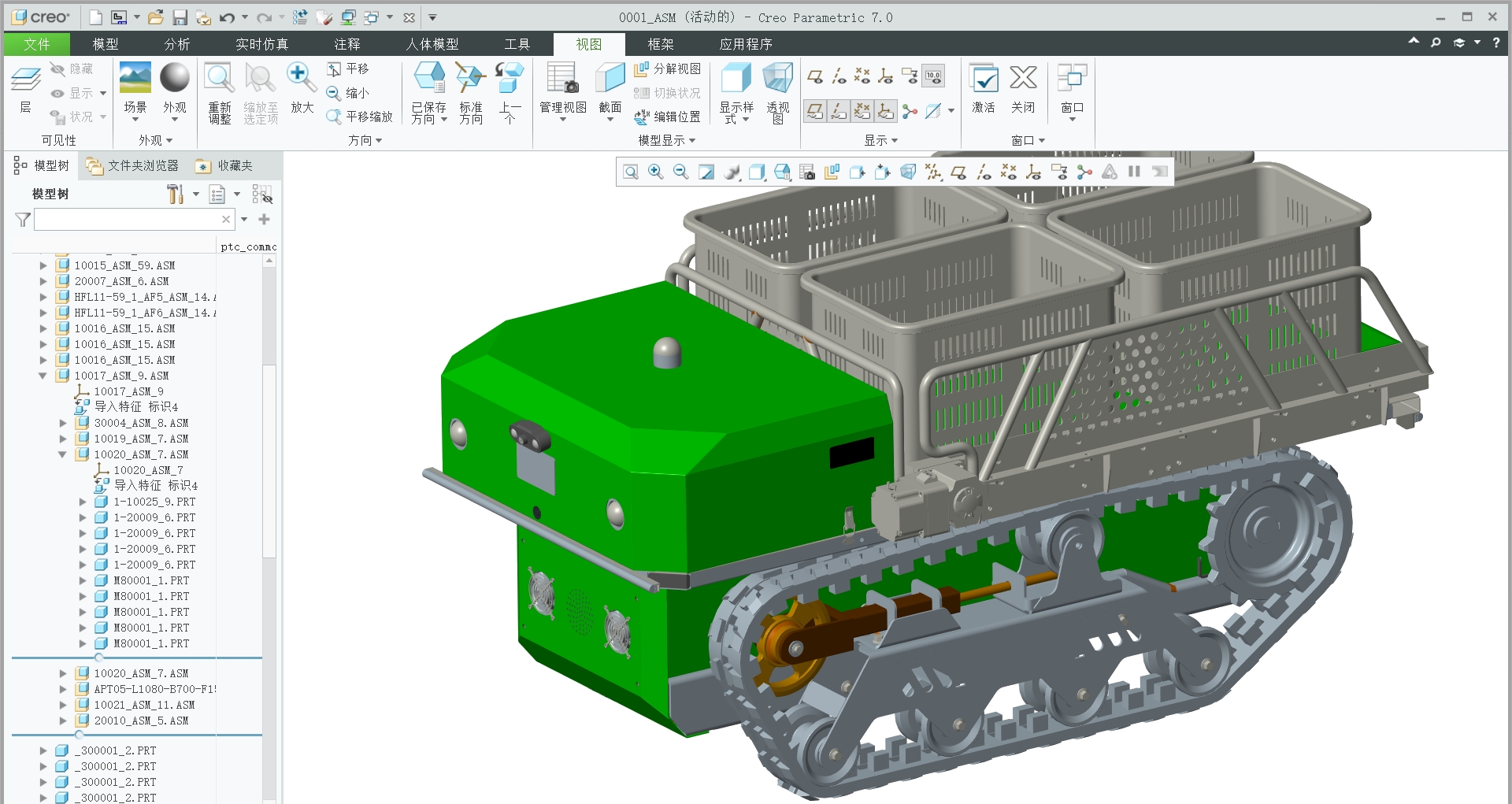This screenshot has width=1512, height=804.
Task: Expand the 10015_ASM_59.ASM tree node
Action: coord(43,265)
